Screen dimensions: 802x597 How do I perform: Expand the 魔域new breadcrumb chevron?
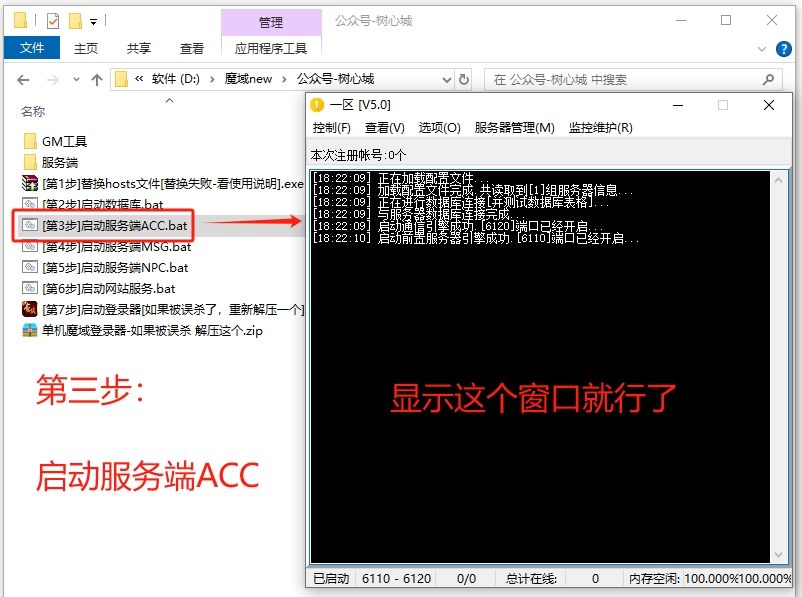pyautogui.click(x=284, y=79)
